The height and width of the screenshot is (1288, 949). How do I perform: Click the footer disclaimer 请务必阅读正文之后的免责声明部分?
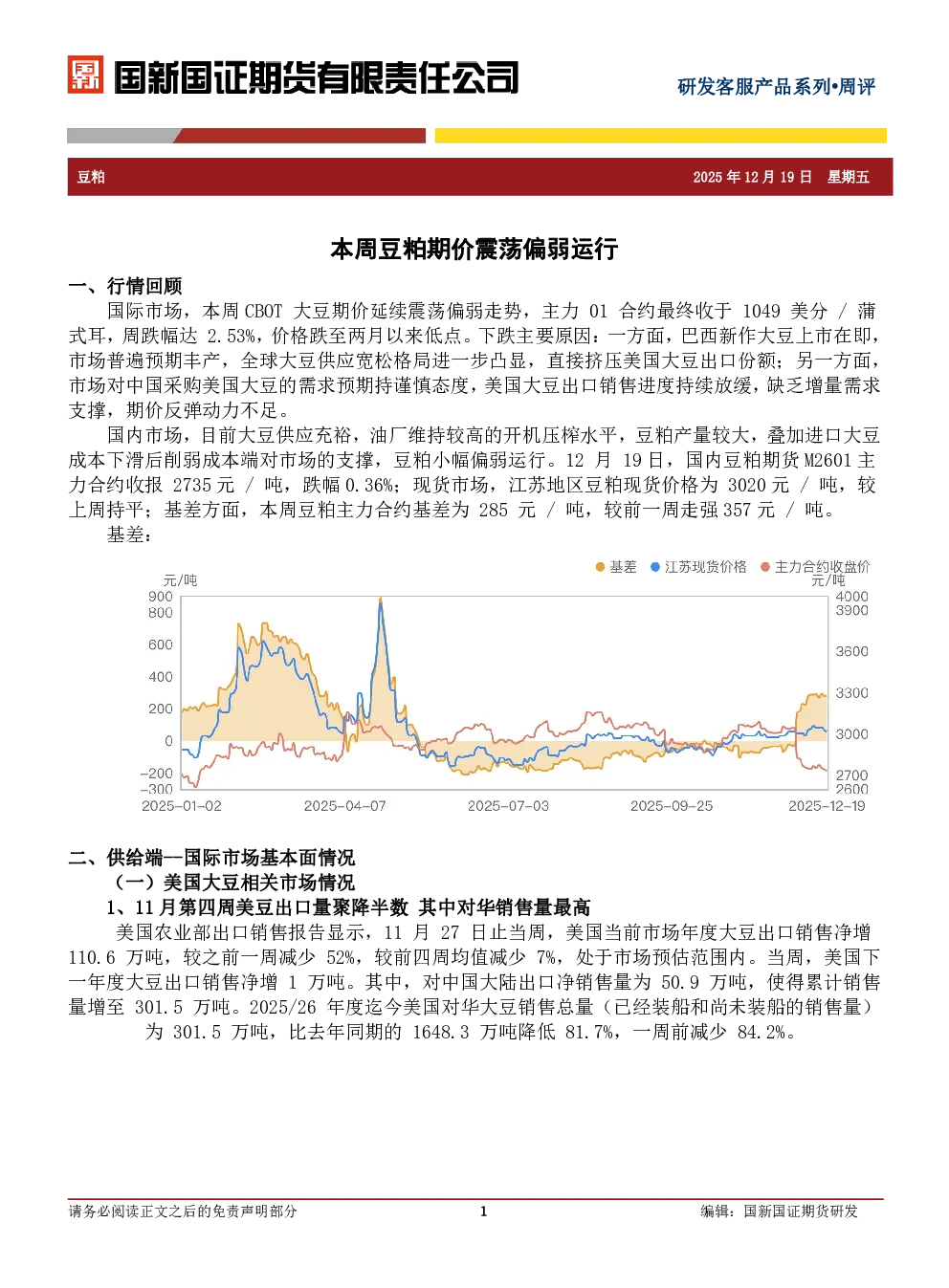(x=183, y=1212)
